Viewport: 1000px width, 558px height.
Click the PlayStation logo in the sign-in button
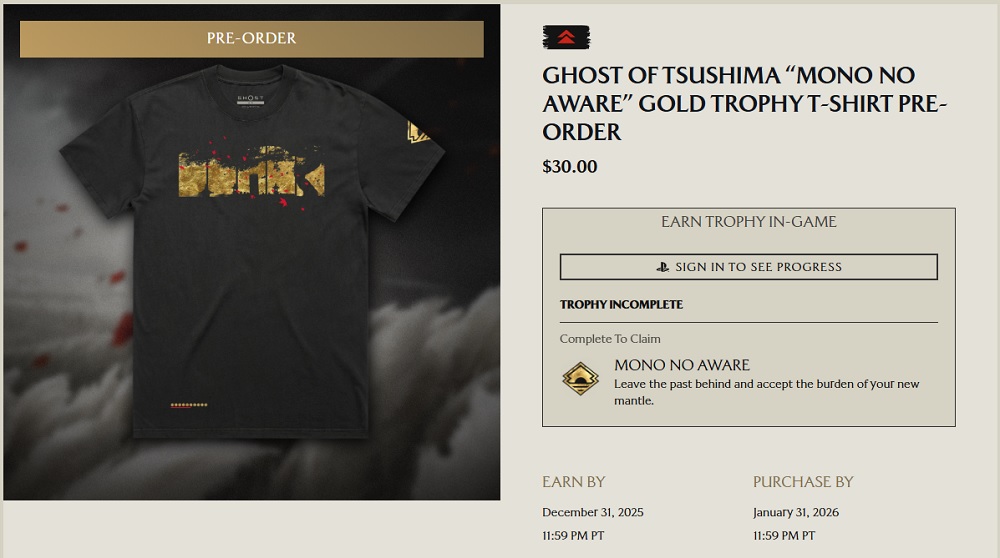pyautogui.click(x=663, y=267)
